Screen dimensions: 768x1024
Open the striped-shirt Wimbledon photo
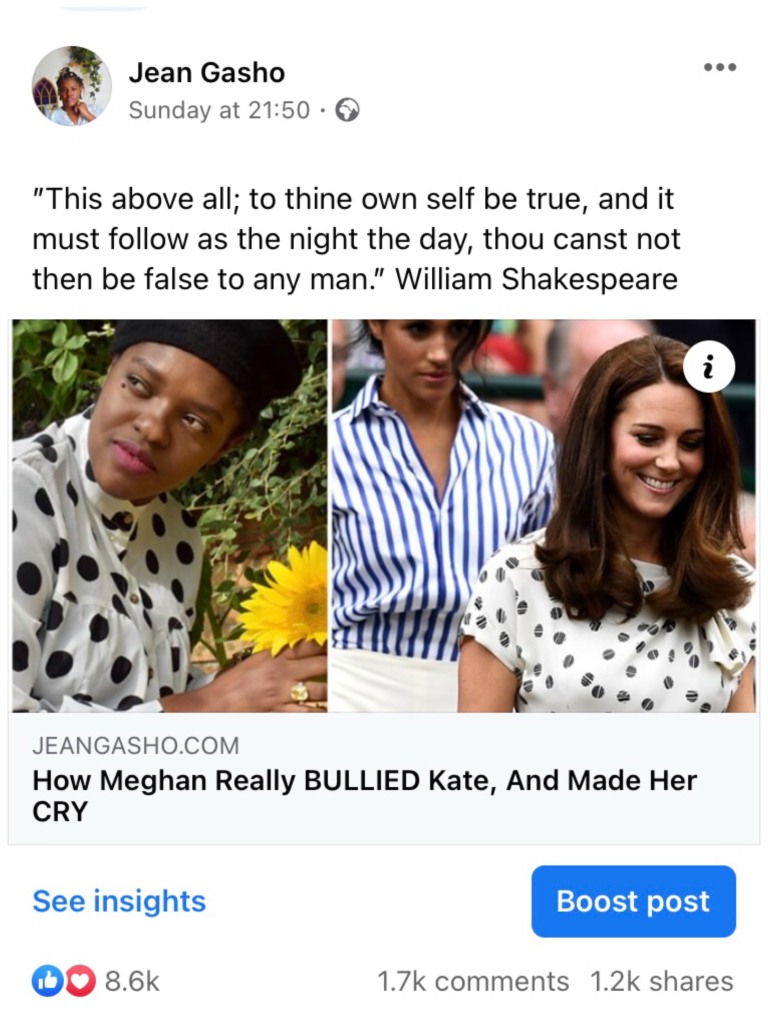click(544, 516)
